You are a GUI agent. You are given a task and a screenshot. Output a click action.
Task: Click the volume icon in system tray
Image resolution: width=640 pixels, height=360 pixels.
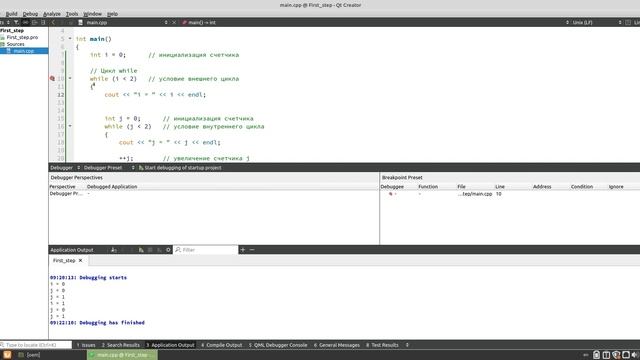click(635, 355)
